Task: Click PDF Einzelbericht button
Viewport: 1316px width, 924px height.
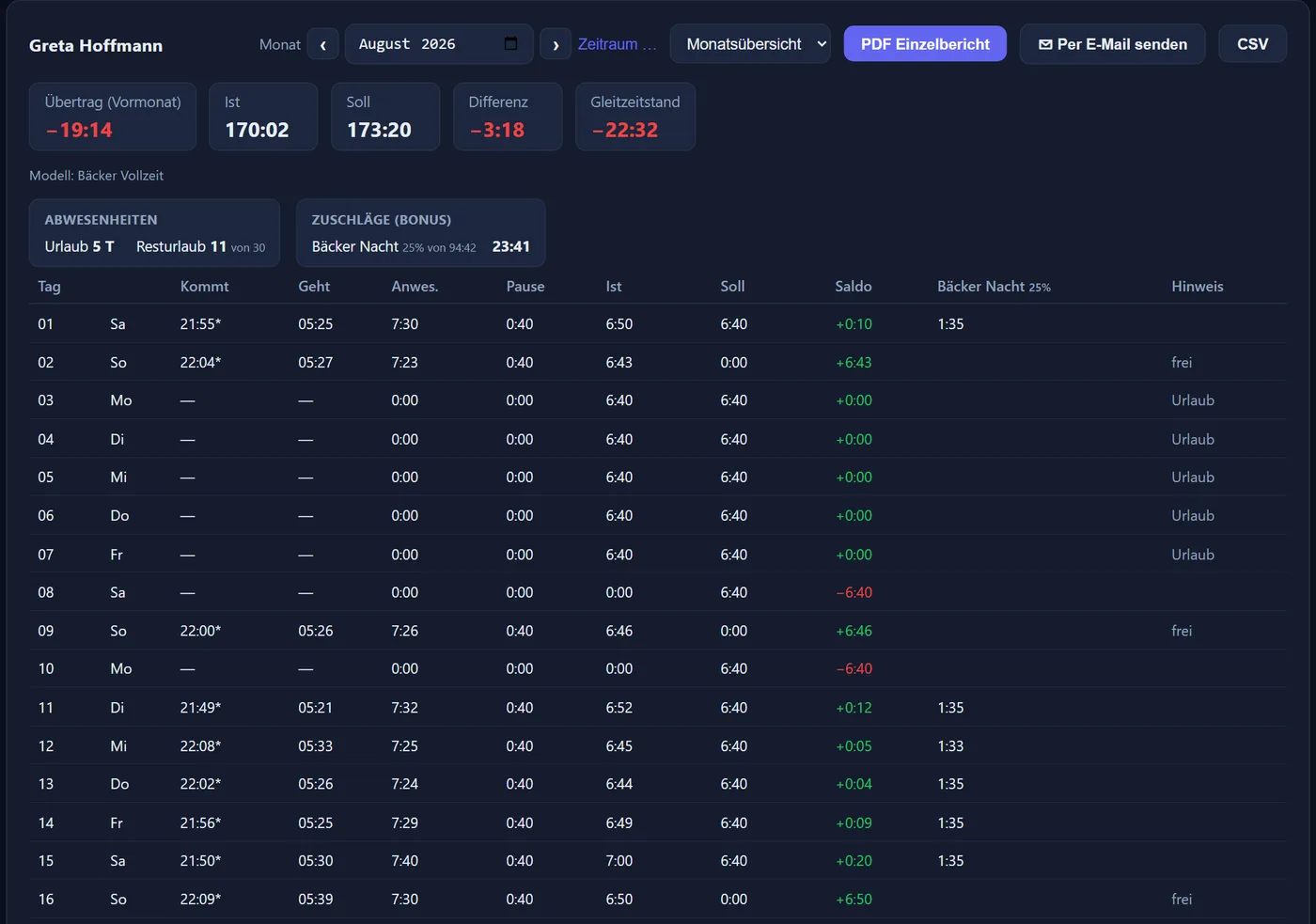Action: (x=925, y=44)
